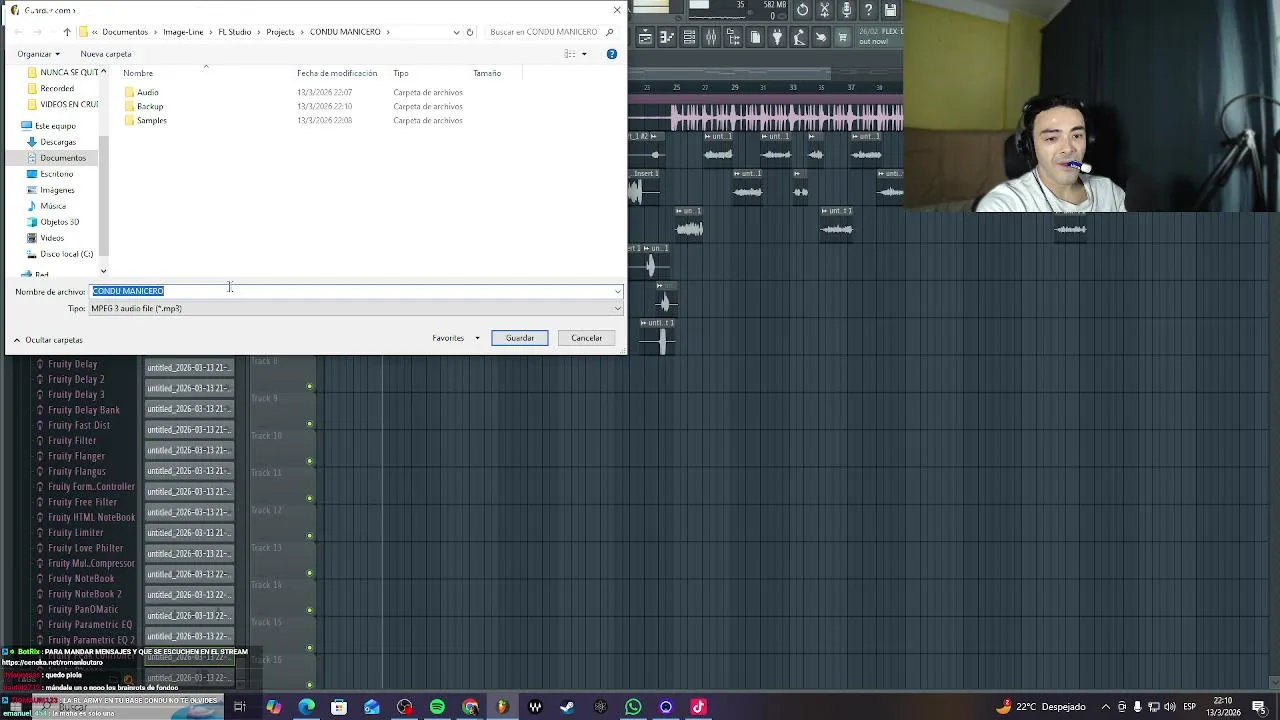1280x720 pixels.
Task: Click Nueva carpeta button
Action: tap(106, 54)
